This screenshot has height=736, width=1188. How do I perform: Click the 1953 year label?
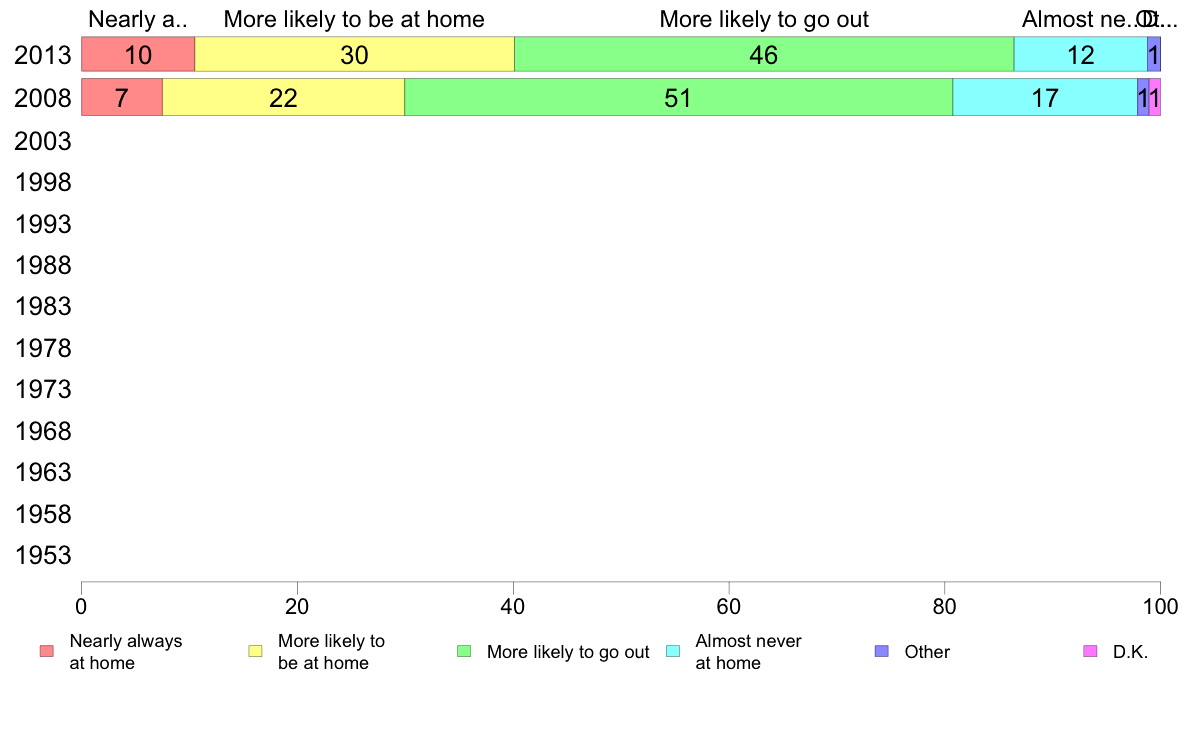click(x=43, y=556)
